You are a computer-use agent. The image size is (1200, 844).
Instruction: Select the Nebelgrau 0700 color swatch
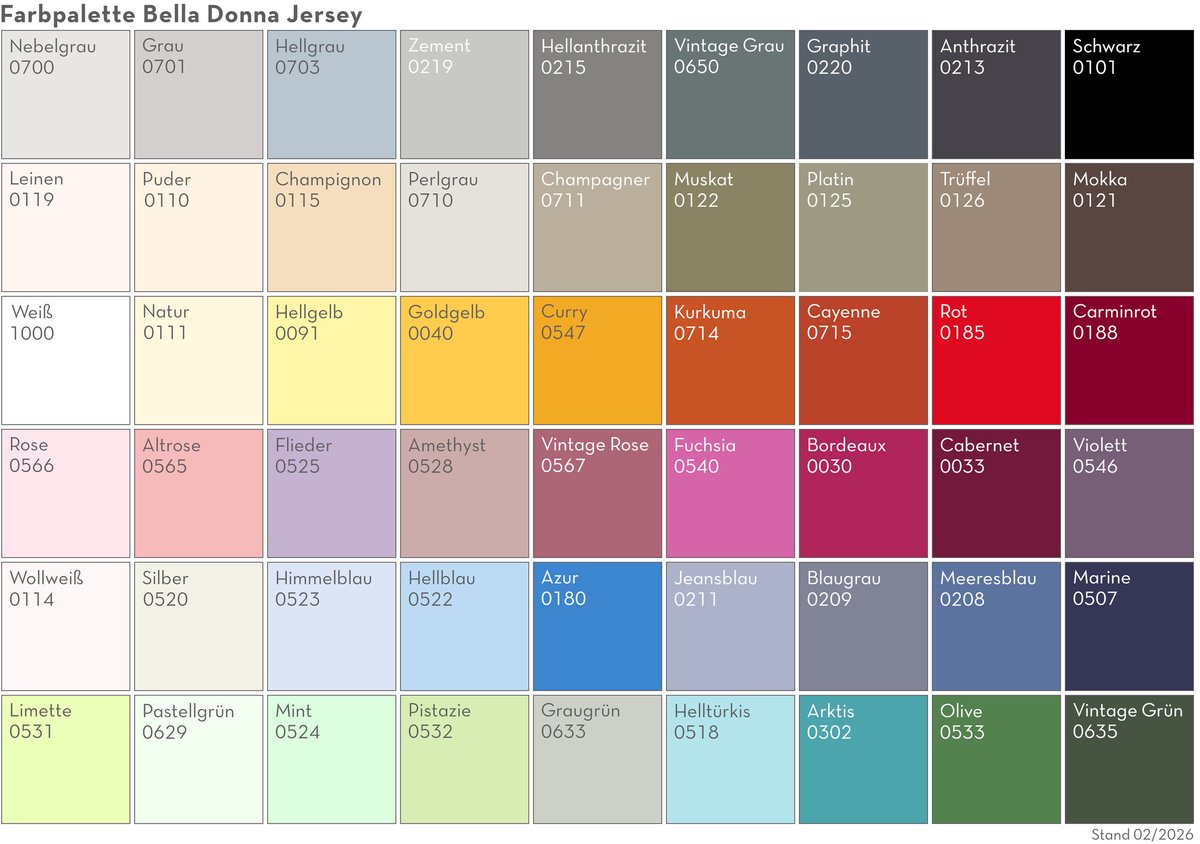66,94
